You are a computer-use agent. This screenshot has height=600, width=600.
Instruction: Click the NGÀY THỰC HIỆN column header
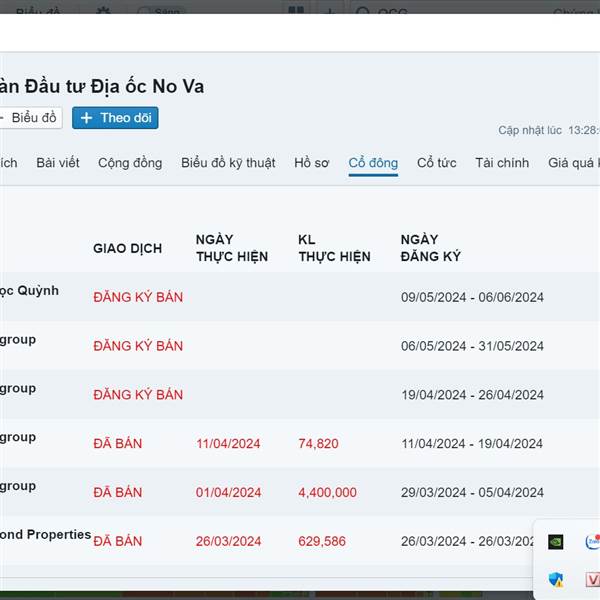tap(232, 248)
